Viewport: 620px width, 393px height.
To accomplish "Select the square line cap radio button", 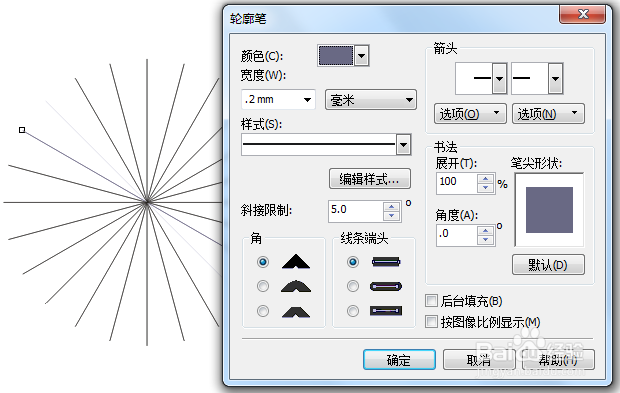I will (353, 262).
